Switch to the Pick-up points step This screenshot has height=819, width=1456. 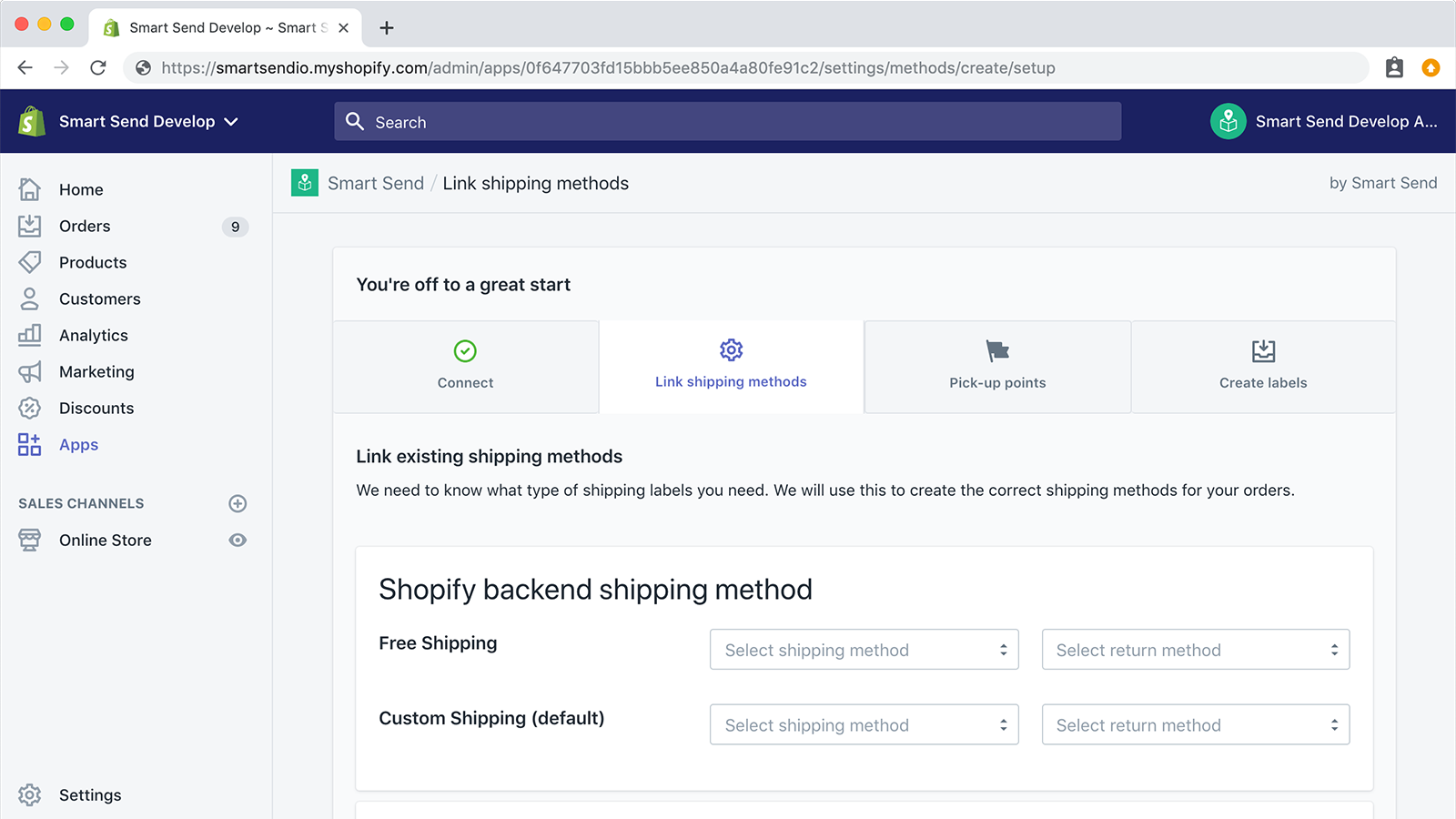[x=997, y=367]
